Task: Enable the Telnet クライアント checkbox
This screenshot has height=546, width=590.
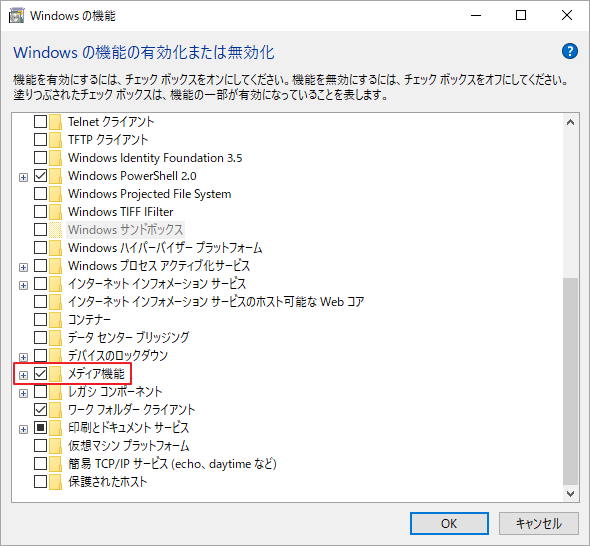Action: click(x=40, y=122)
